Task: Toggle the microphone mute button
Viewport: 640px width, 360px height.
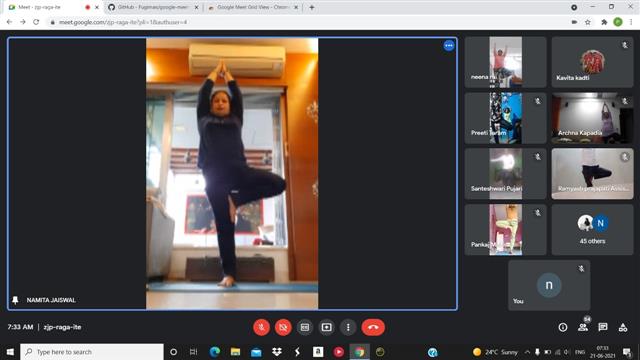Action: 261,327
